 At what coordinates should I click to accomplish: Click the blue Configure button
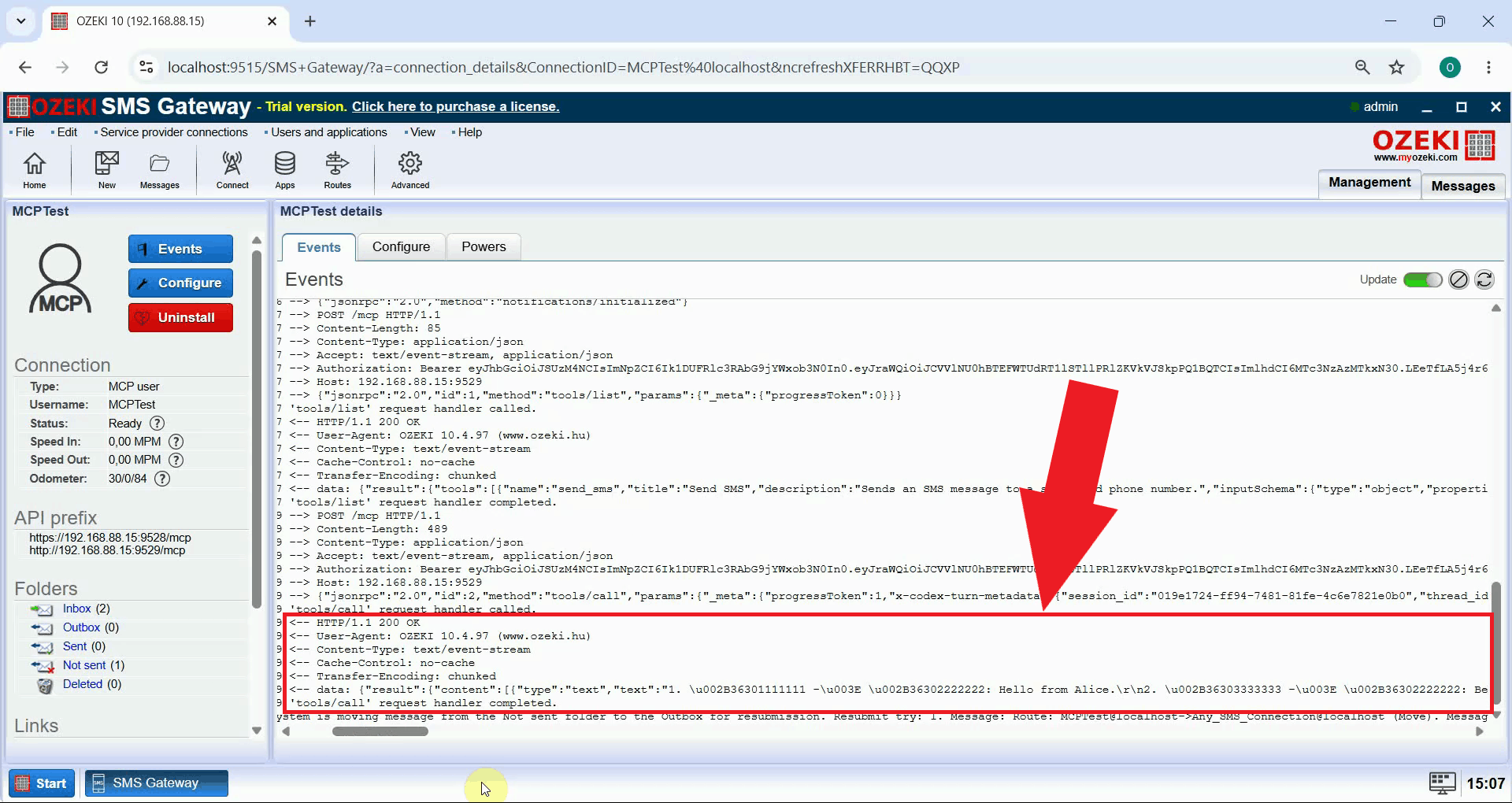(180, 283)
